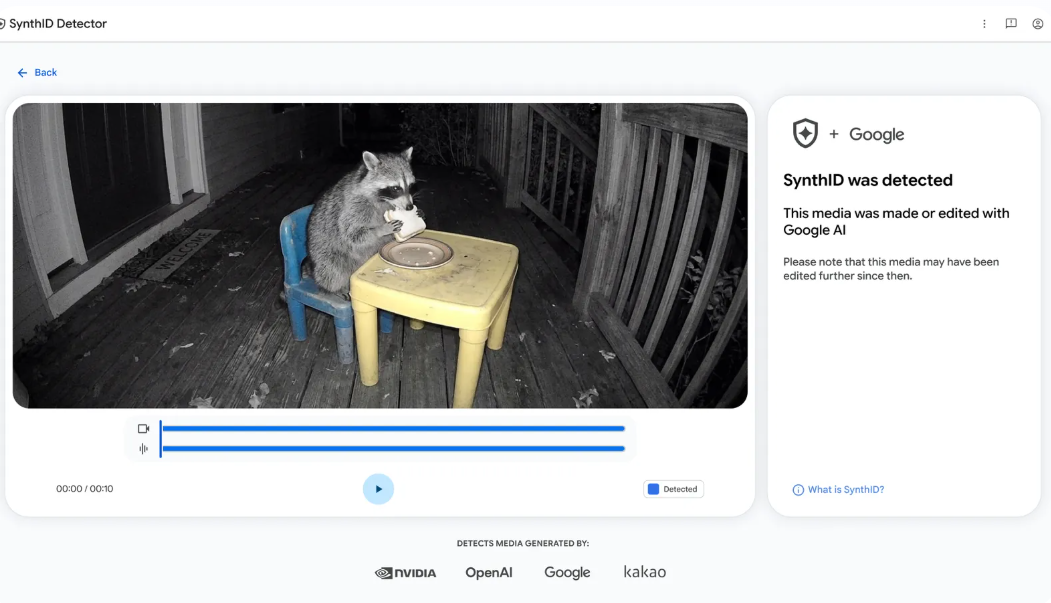Open the three-dot more options menu
The height and width of the screenshot is (603, 1051).
coord(984,24)
